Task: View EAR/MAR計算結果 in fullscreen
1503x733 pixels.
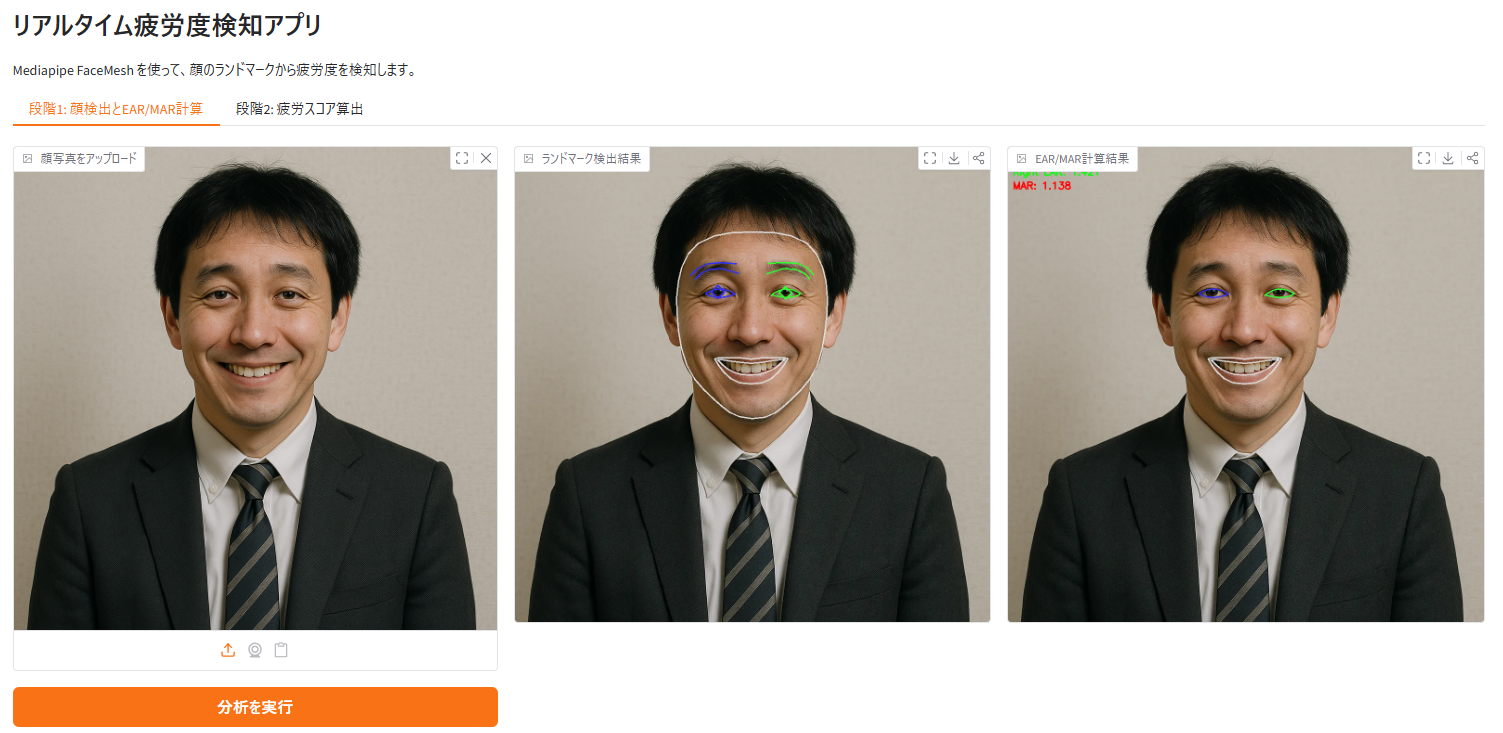Action: point(1424,157)
